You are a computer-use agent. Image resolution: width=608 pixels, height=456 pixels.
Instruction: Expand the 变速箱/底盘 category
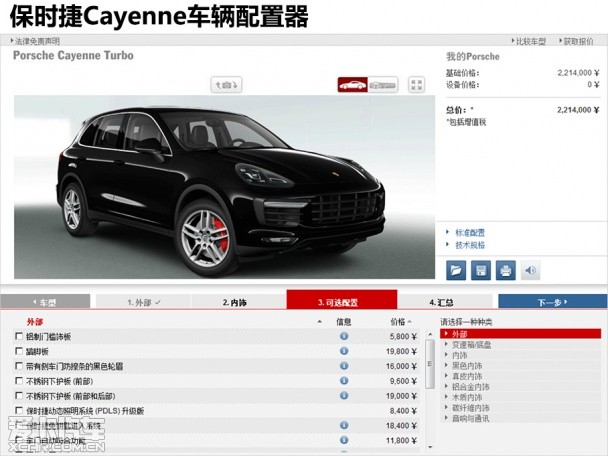pos(520,344)
